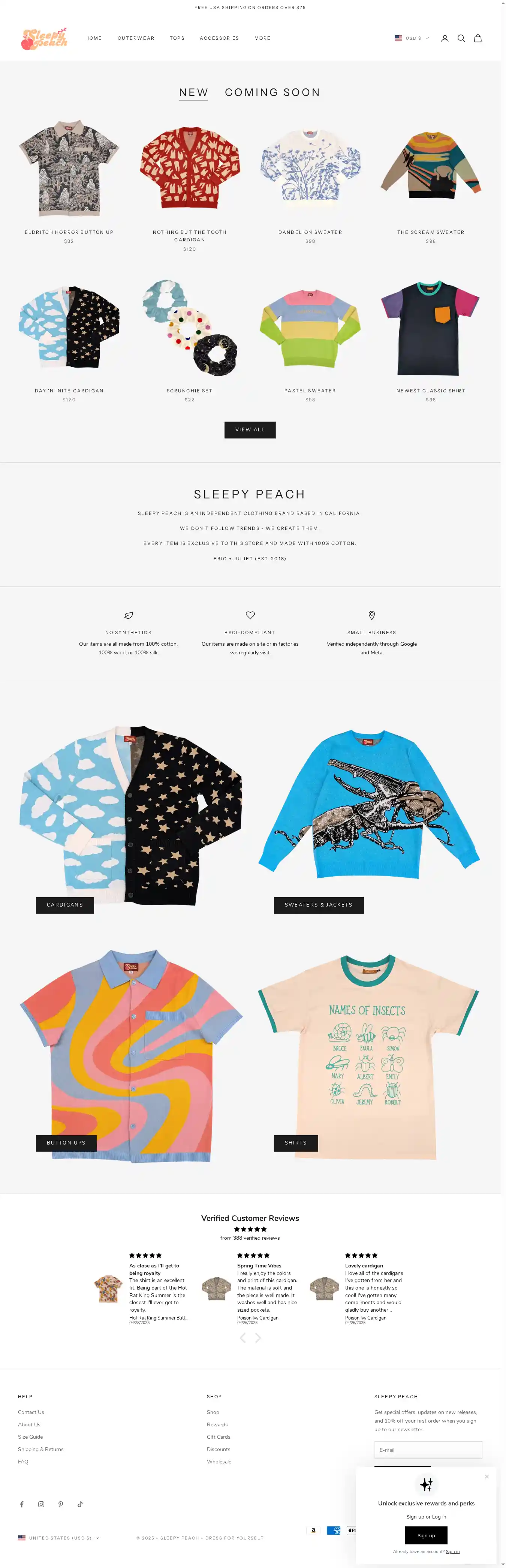Open the MORE navigation menu
Viewport: 506px width, 1568px height.
coord(262,38)
